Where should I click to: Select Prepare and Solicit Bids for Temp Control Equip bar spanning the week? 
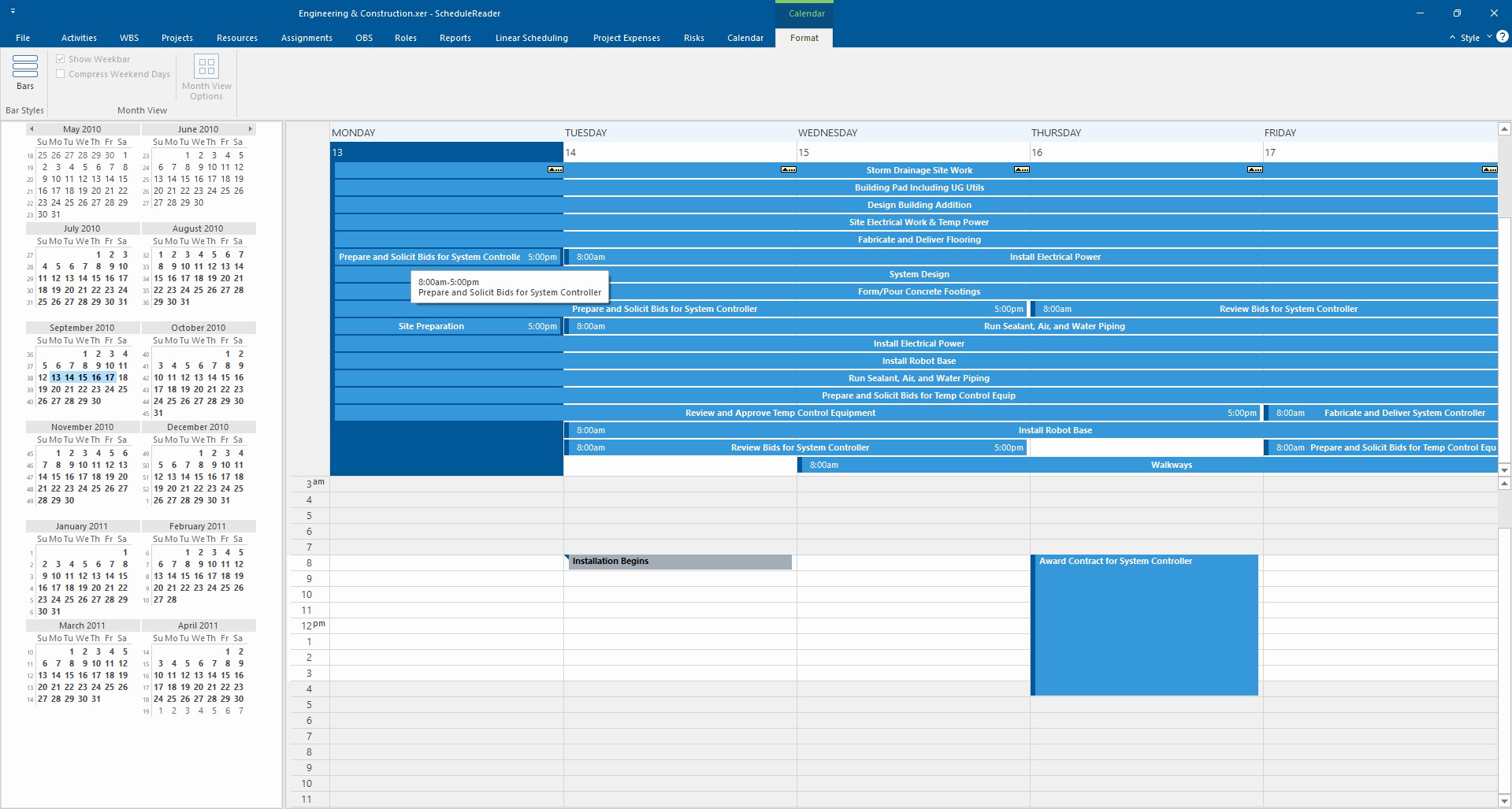click(916, 395)
